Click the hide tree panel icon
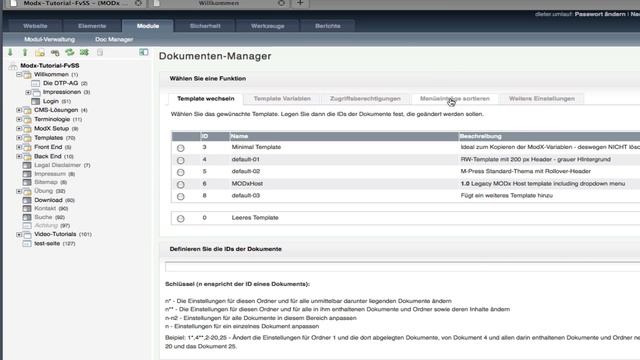This screenshot has width=640, height=360. point(144,52)
